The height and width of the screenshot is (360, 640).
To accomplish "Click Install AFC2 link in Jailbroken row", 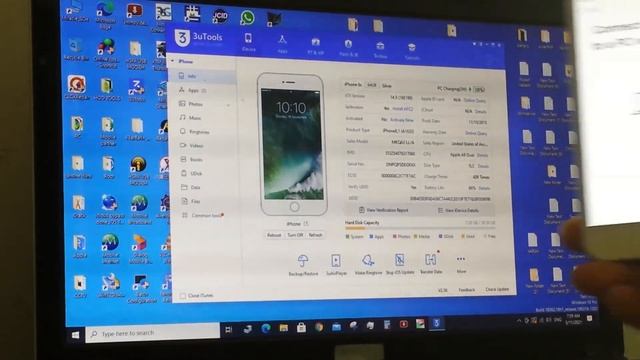I will coord(402,109).
